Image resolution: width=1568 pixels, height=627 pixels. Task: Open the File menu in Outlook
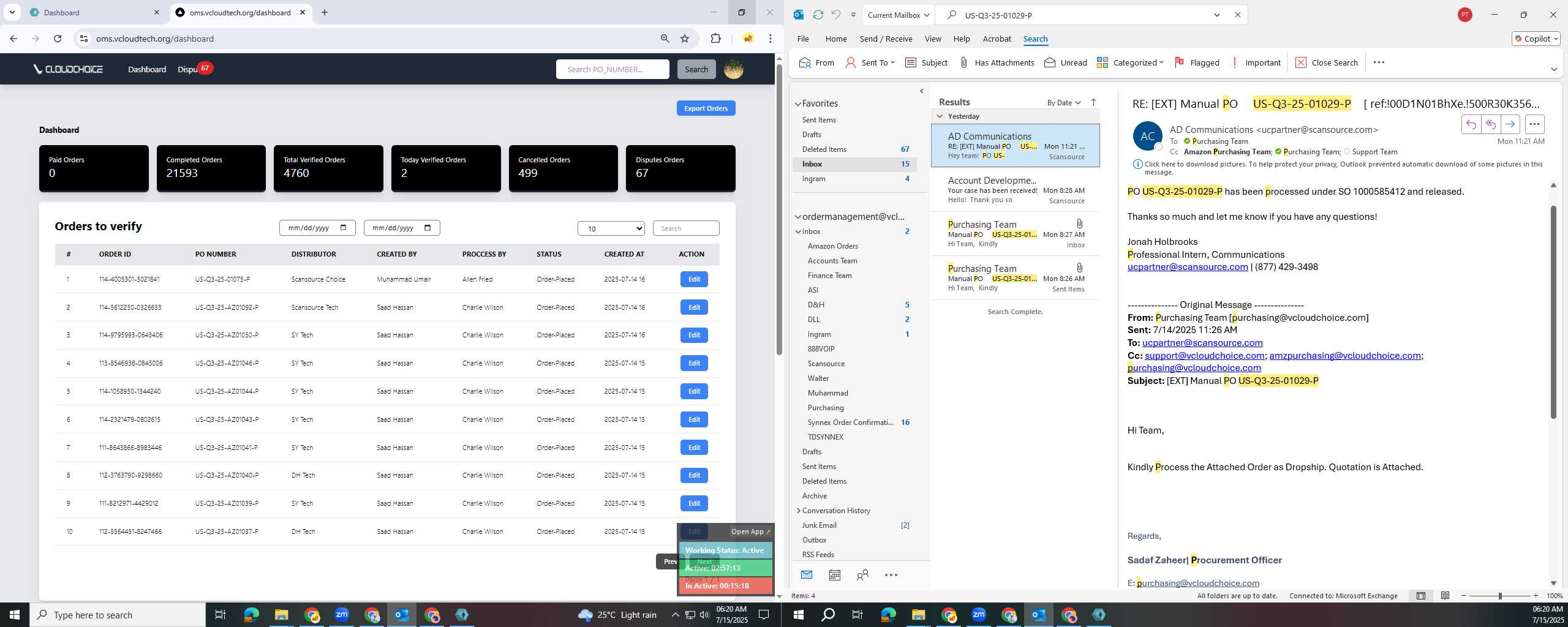point(803,39)
